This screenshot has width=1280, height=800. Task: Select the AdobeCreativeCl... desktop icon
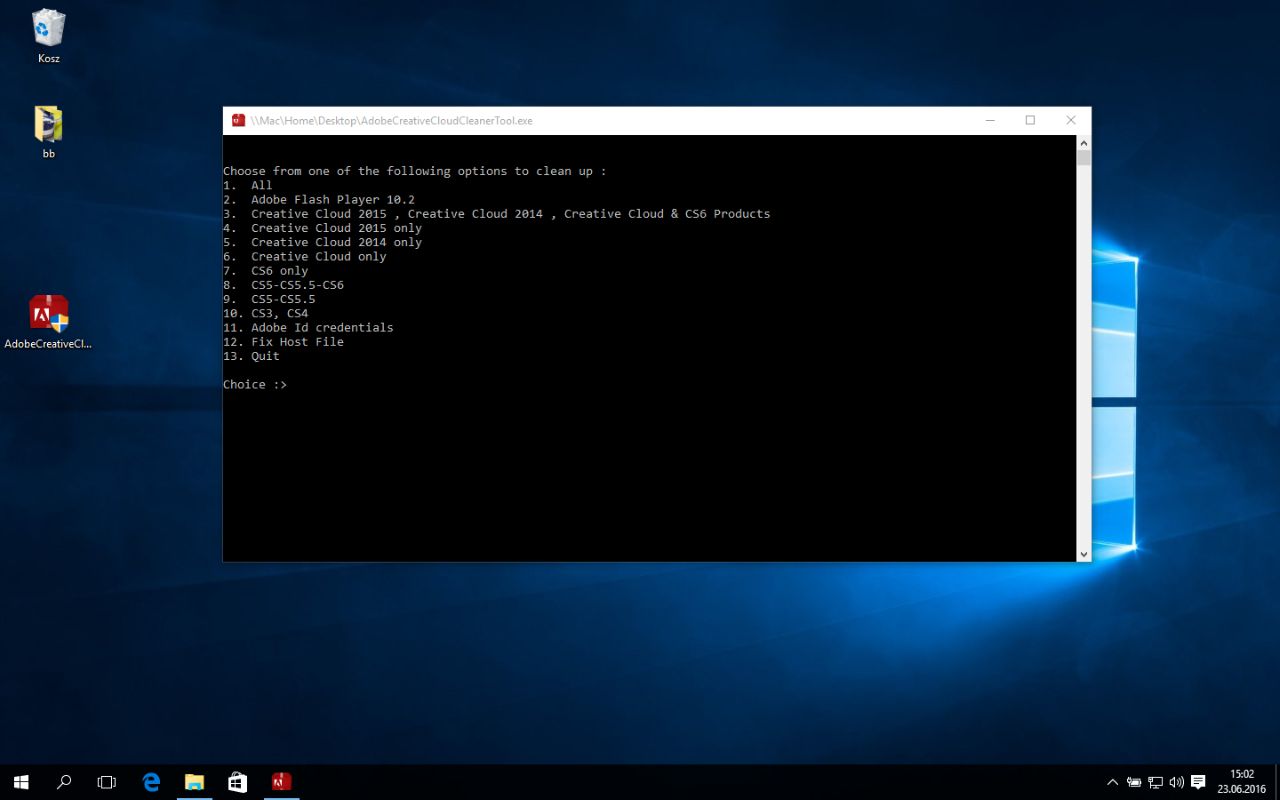(x=48, y=322)
